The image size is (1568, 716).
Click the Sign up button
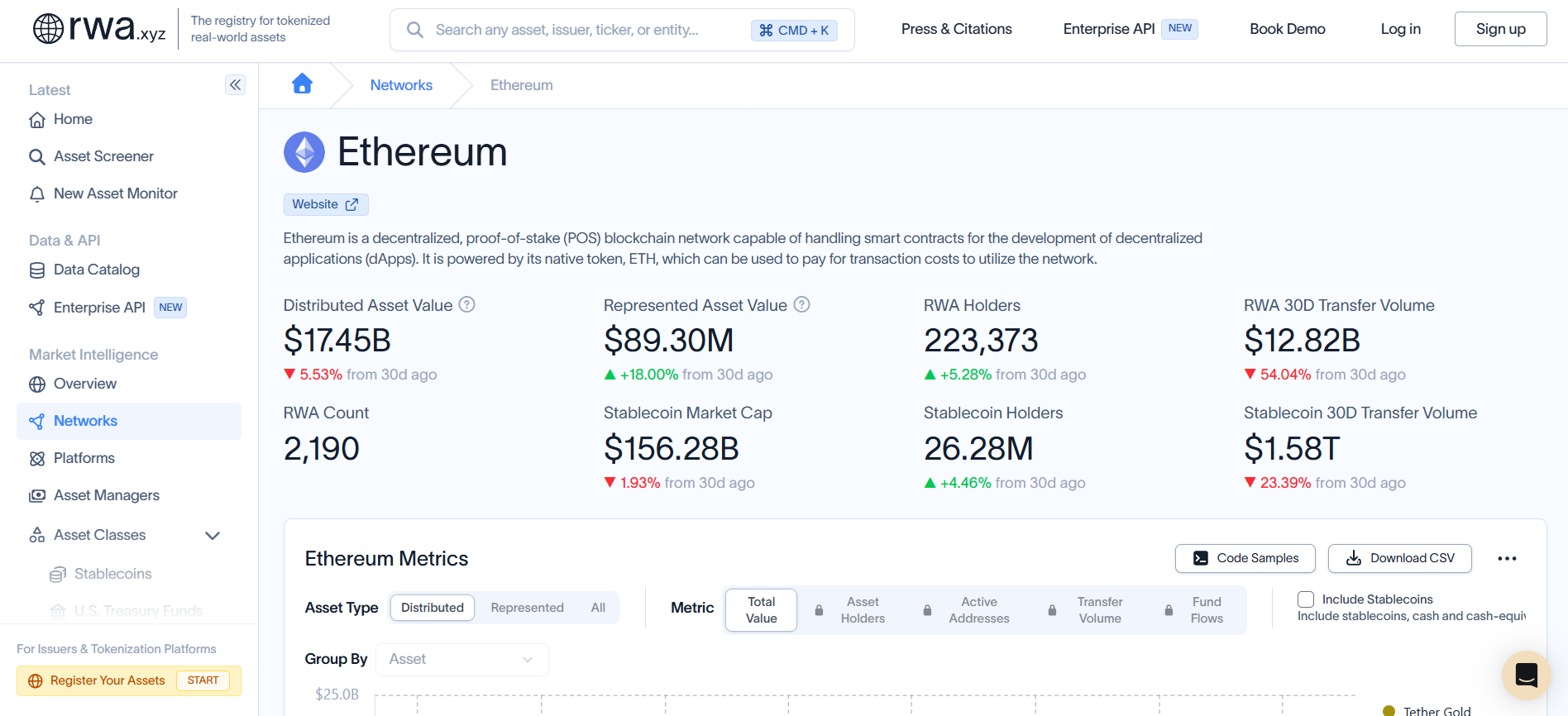(1501, 29)
